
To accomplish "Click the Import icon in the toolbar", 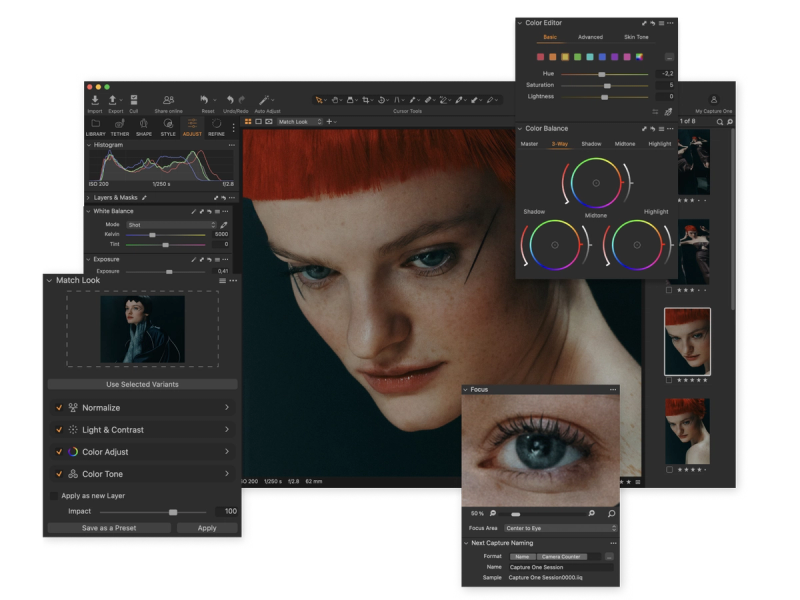I will point(95,100).
